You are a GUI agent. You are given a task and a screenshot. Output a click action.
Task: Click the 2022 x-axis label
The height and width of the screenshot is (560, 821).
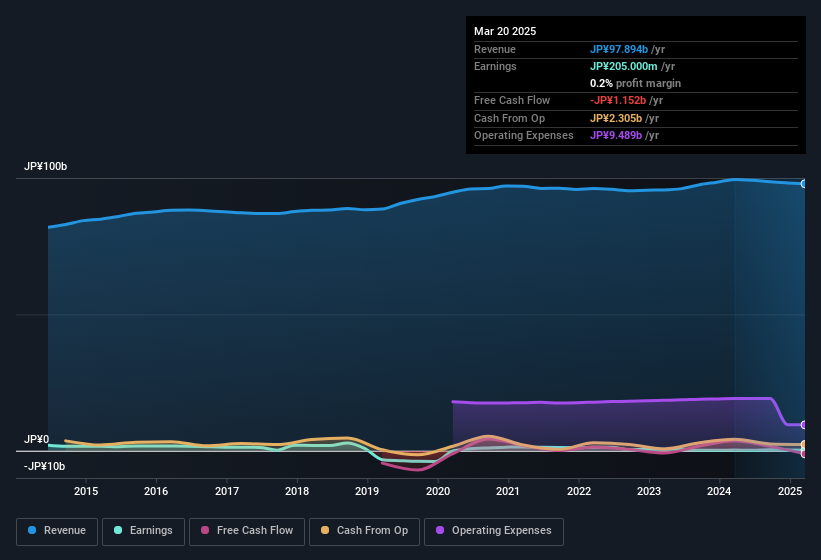[x=579, y=491]
